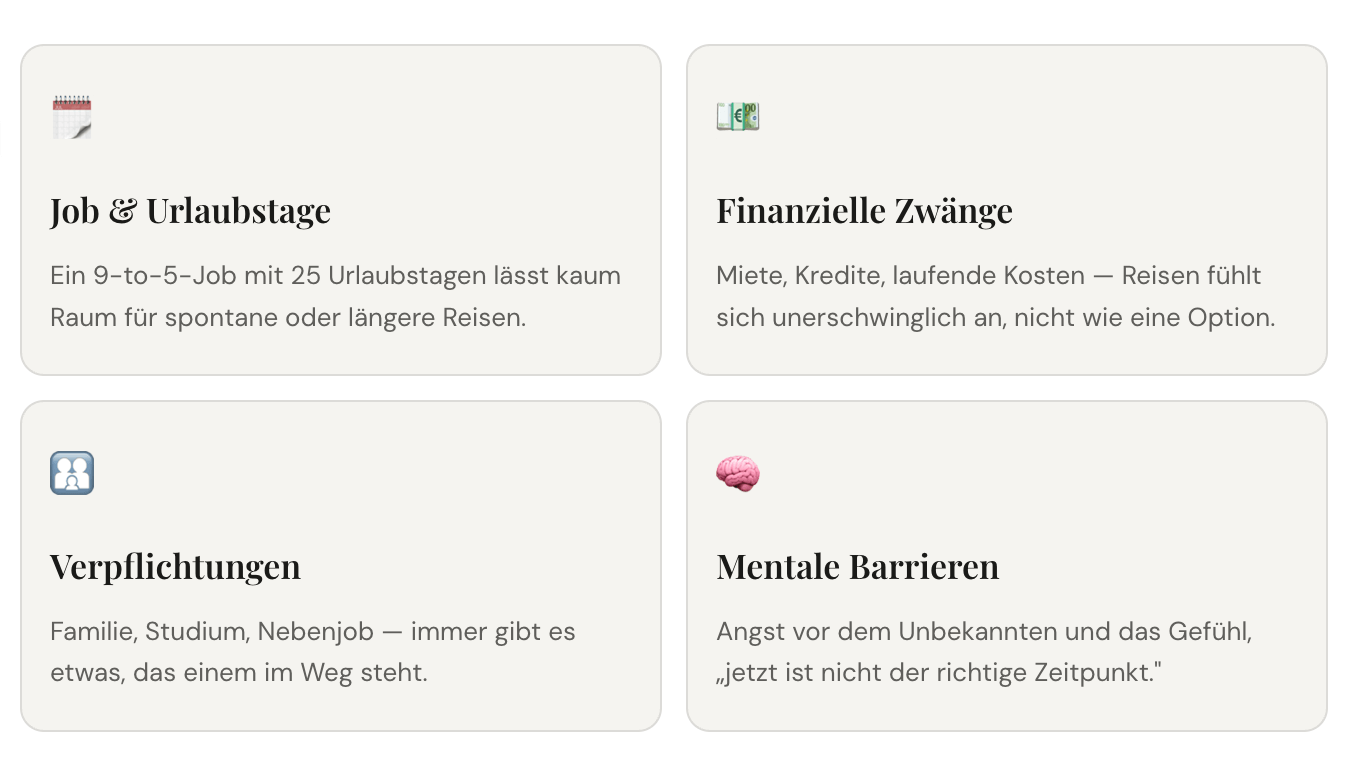Click the calendar emoji icon
This screenshot has width=1346, height=762.
[x=72, y=117]
